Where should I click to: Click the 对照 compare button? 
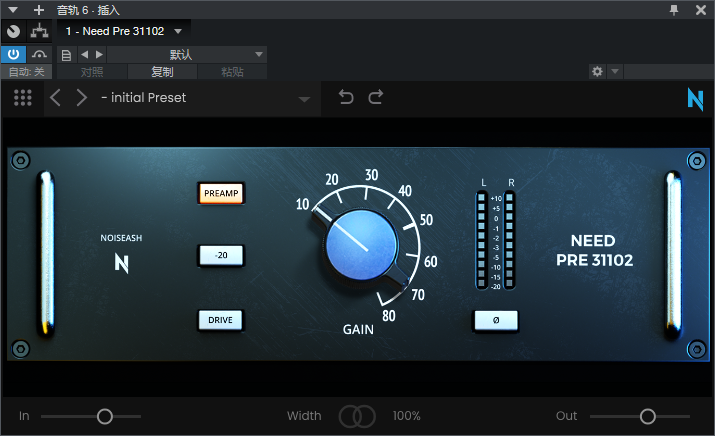[92, 72]
